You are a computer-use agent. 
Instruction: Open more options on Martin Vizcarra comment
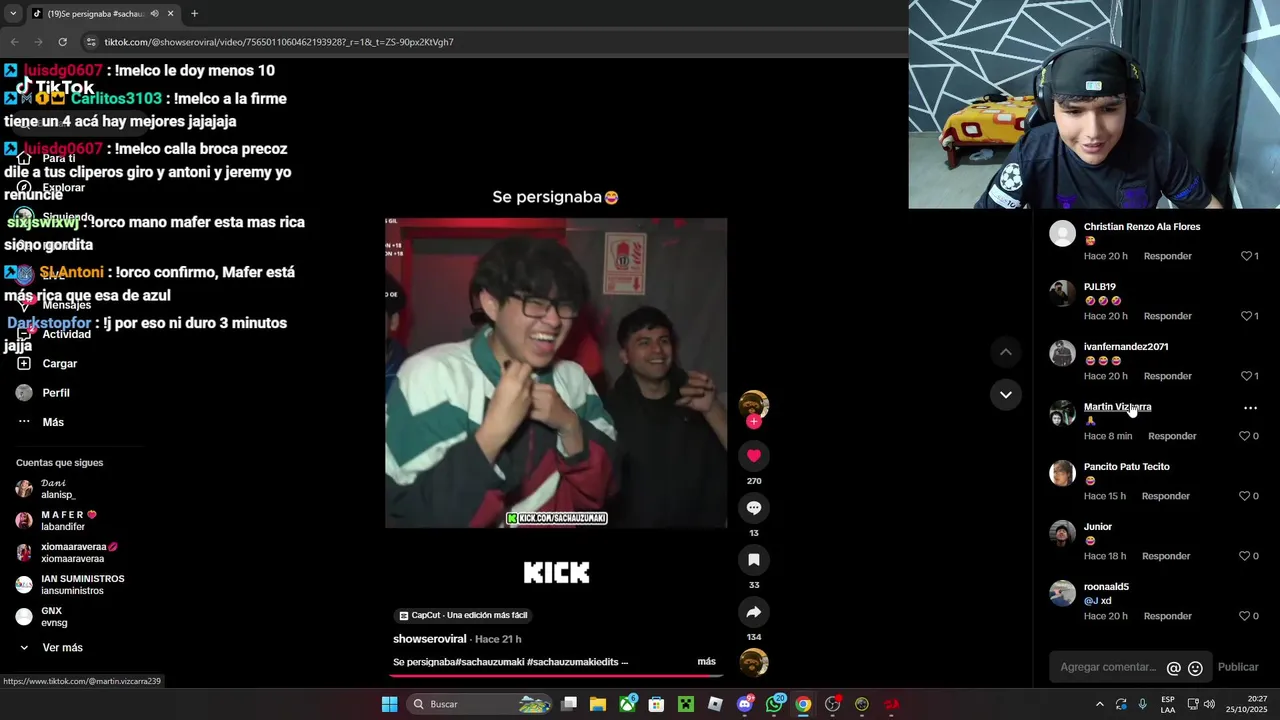(1250, 408)
